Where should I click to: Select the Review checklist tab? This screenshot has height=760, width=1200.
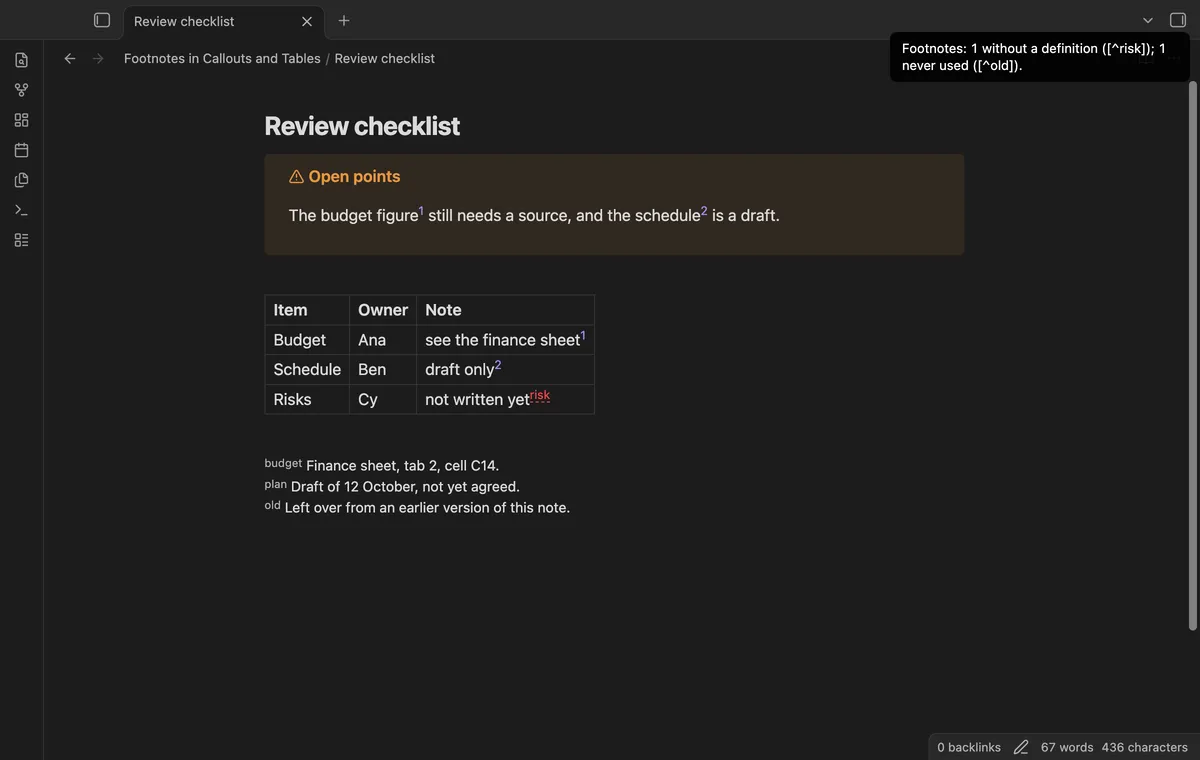point(184,21)
